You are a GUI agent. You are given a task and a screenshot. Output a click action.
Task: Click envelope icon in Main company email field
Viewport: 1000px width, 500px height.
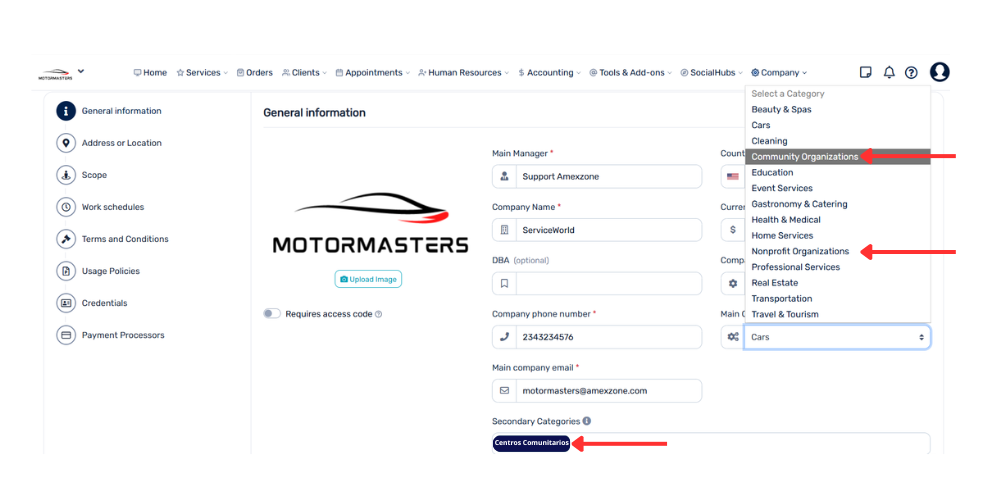coord(504,390)
